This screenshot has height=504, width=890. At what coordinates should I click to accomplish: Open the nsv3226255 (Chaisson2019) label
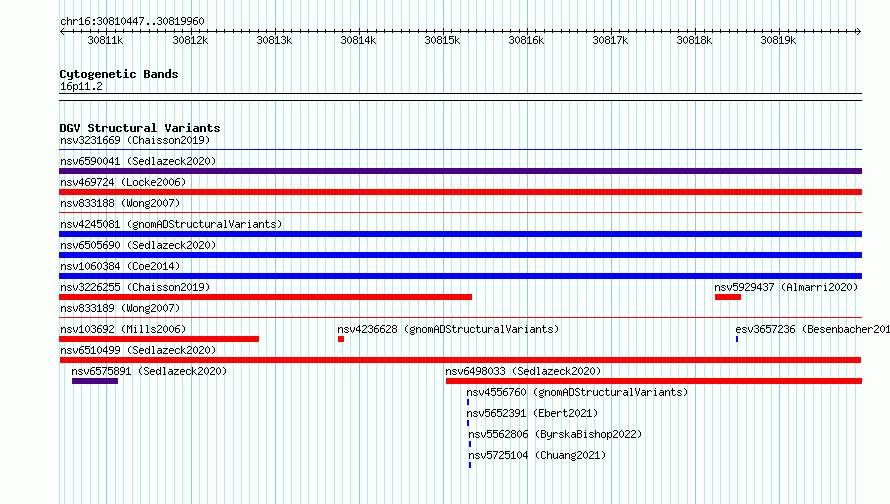pyautogui.click(x=135, y=287)
